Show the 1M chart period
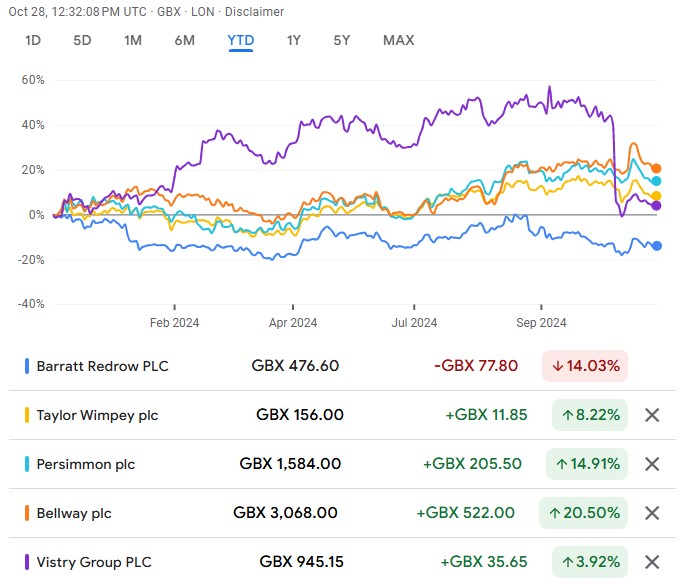Image resolution: width=689 pixels, height=586 pixels. pos(133,41)
